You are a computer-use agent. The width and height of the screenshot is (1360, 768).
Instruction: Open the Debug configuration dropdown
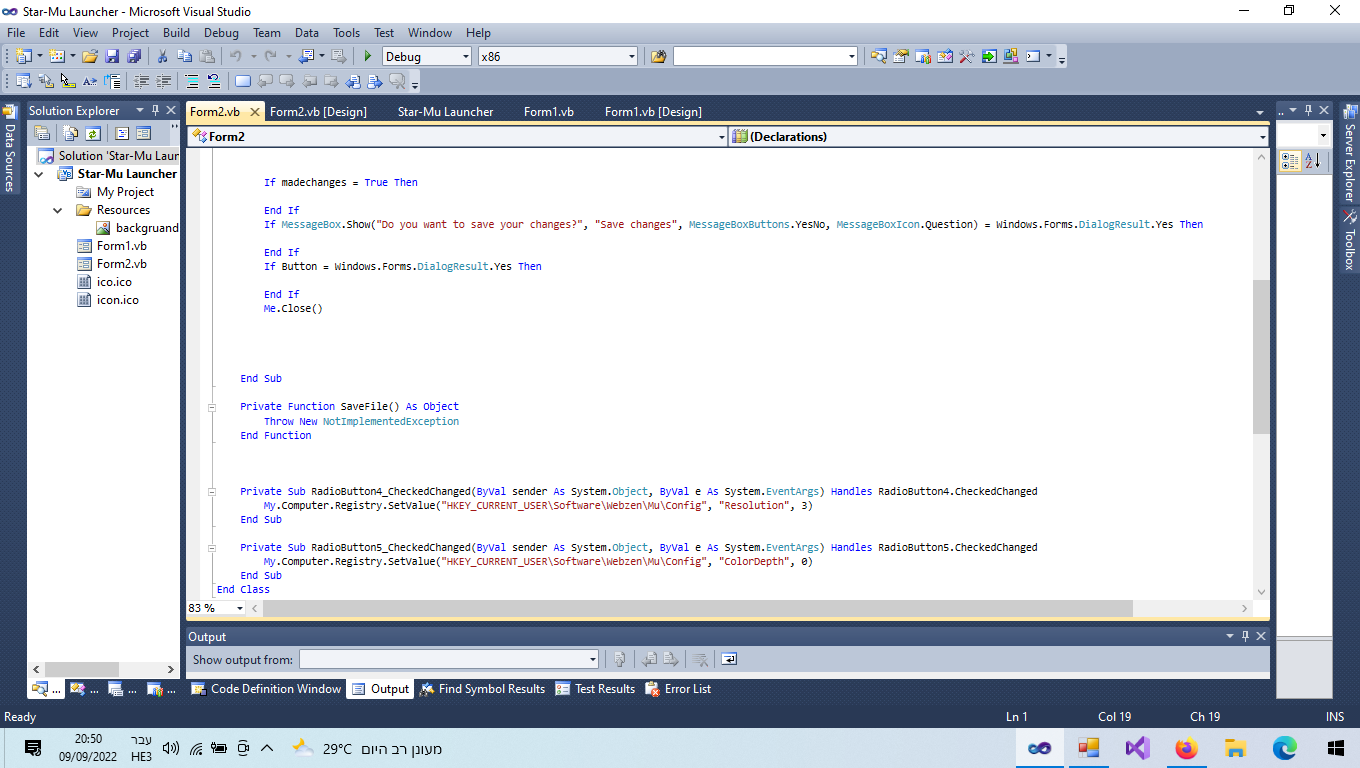(465, 57)
